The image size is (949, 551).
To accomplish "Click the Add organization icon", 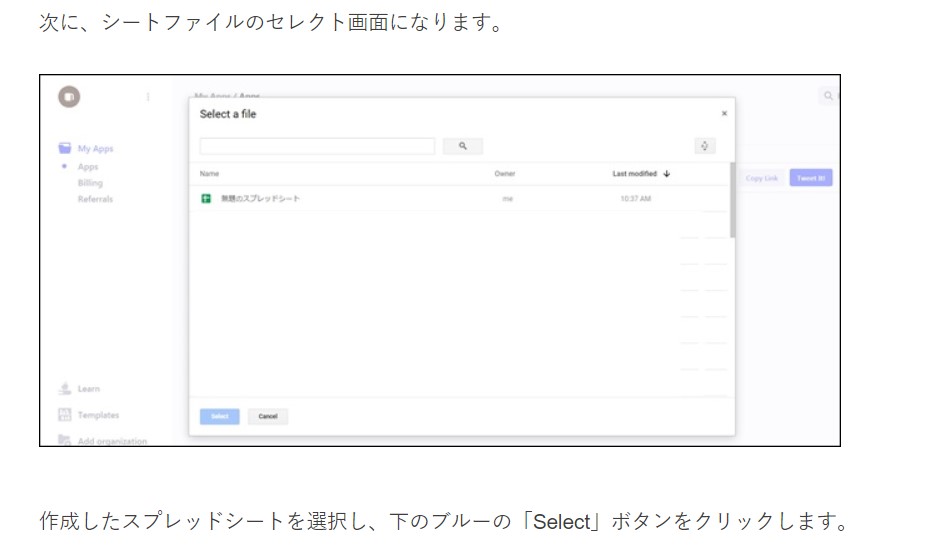I will coord(64,441).
